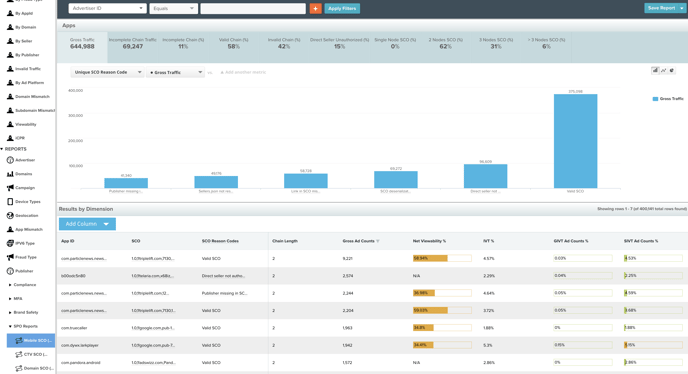This screenshot has width=688, height=374.
Task: Open the Save Report dropdown arrow
Action: [682, 8]
